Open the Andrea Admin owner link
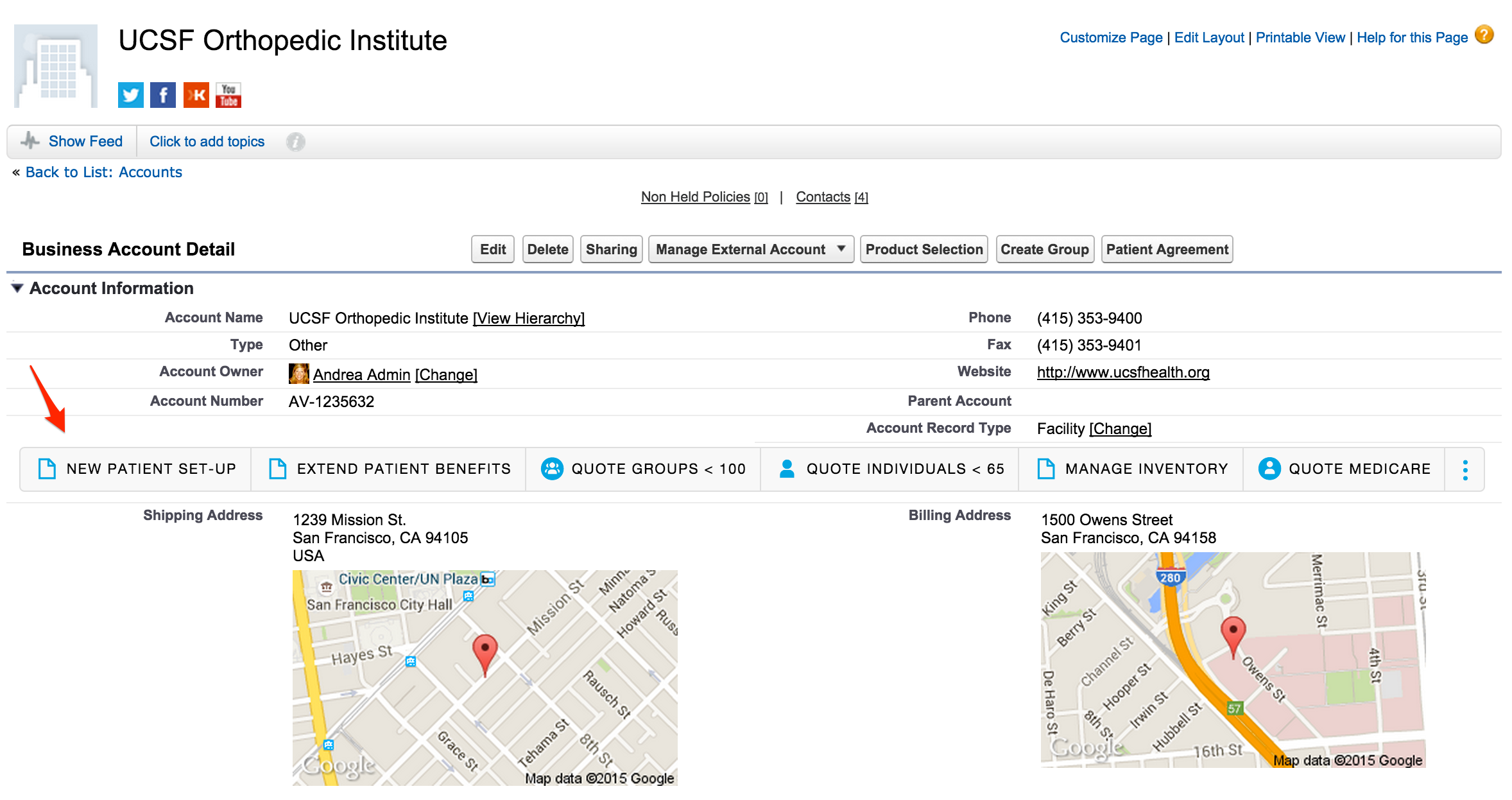 (x=361, y=375)
